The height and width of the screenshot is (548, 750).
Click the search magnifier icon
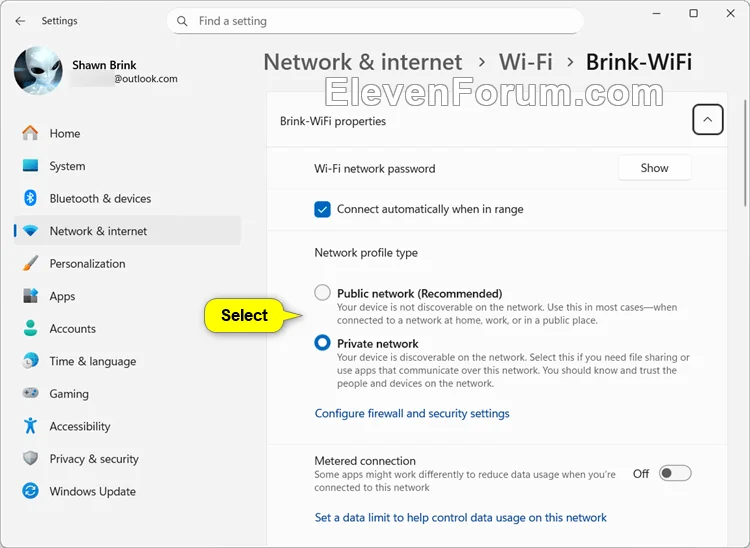(182, 21)
